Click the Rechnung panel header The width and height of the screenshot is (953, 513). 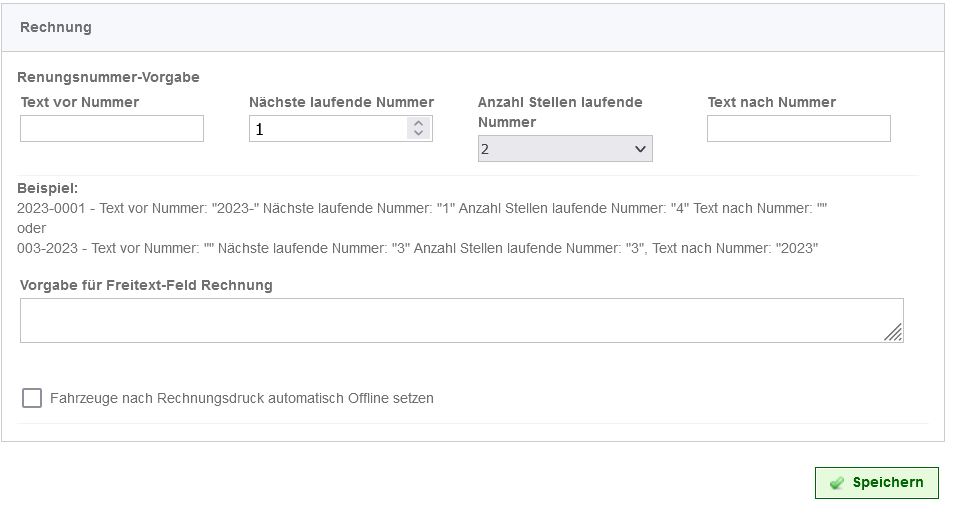[473, 27]
